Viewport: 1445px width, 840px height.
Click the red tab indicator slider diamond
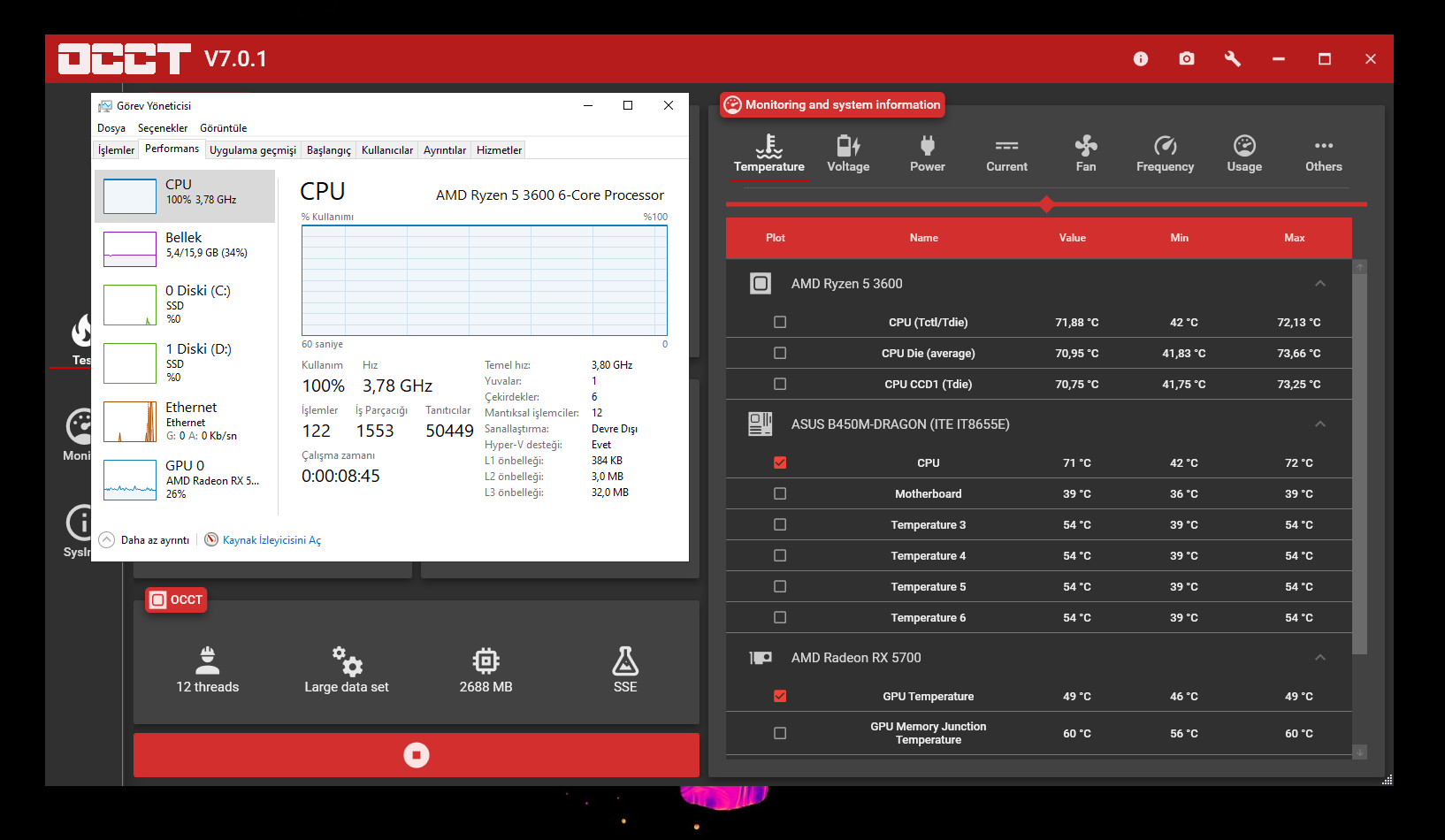click(1047, 204)
